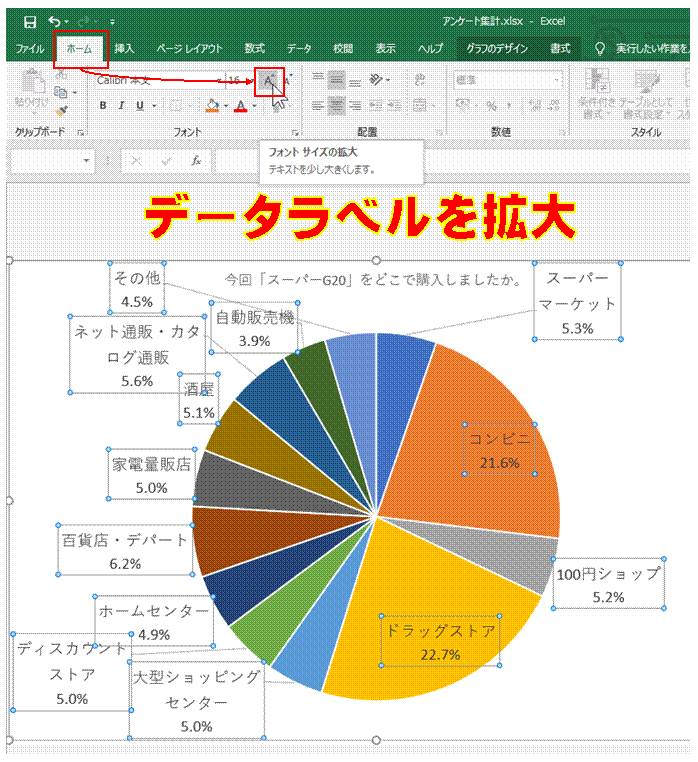The image size is (698, 762).
Task: Click the Increase Font Size button
Action: coord(269,81)
